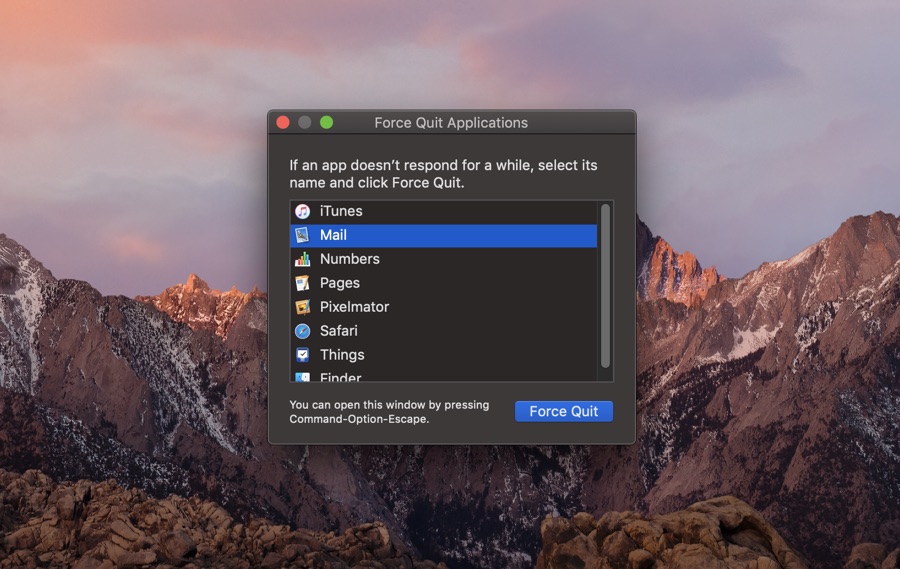The image size is (900, 569).
Task: Select Pixelmator in the app list
Action: pyautogui.click(x=444, y=307)
